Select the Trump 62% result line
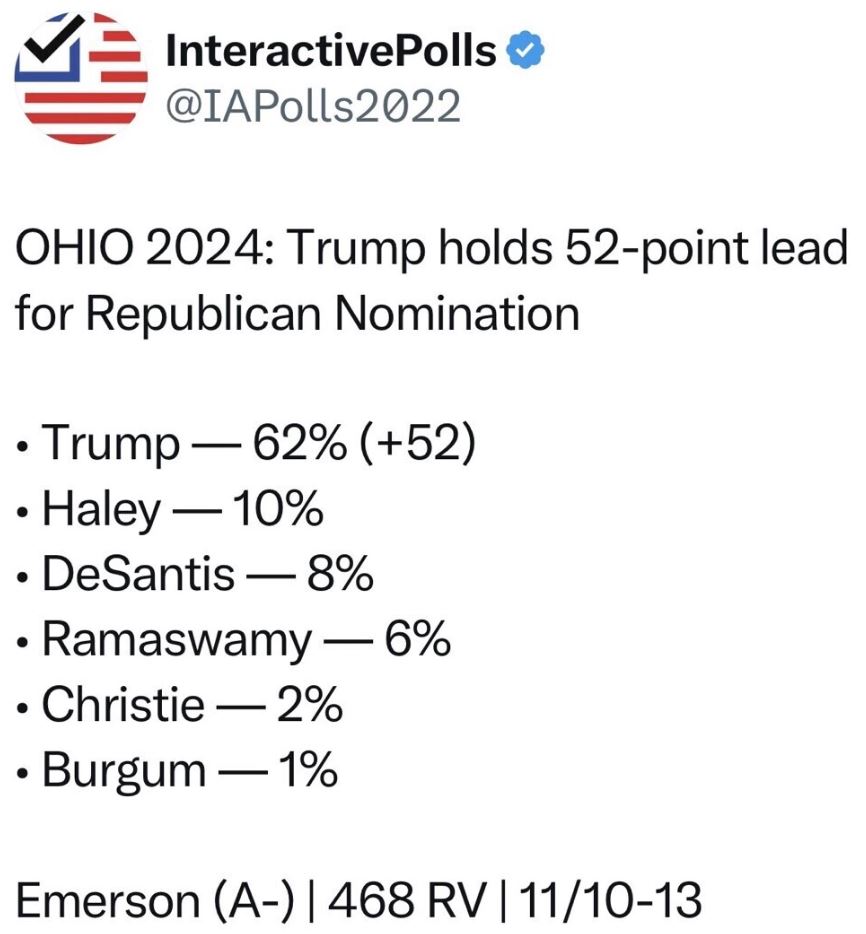Screen dimensions: 866x934 [247, 444]
